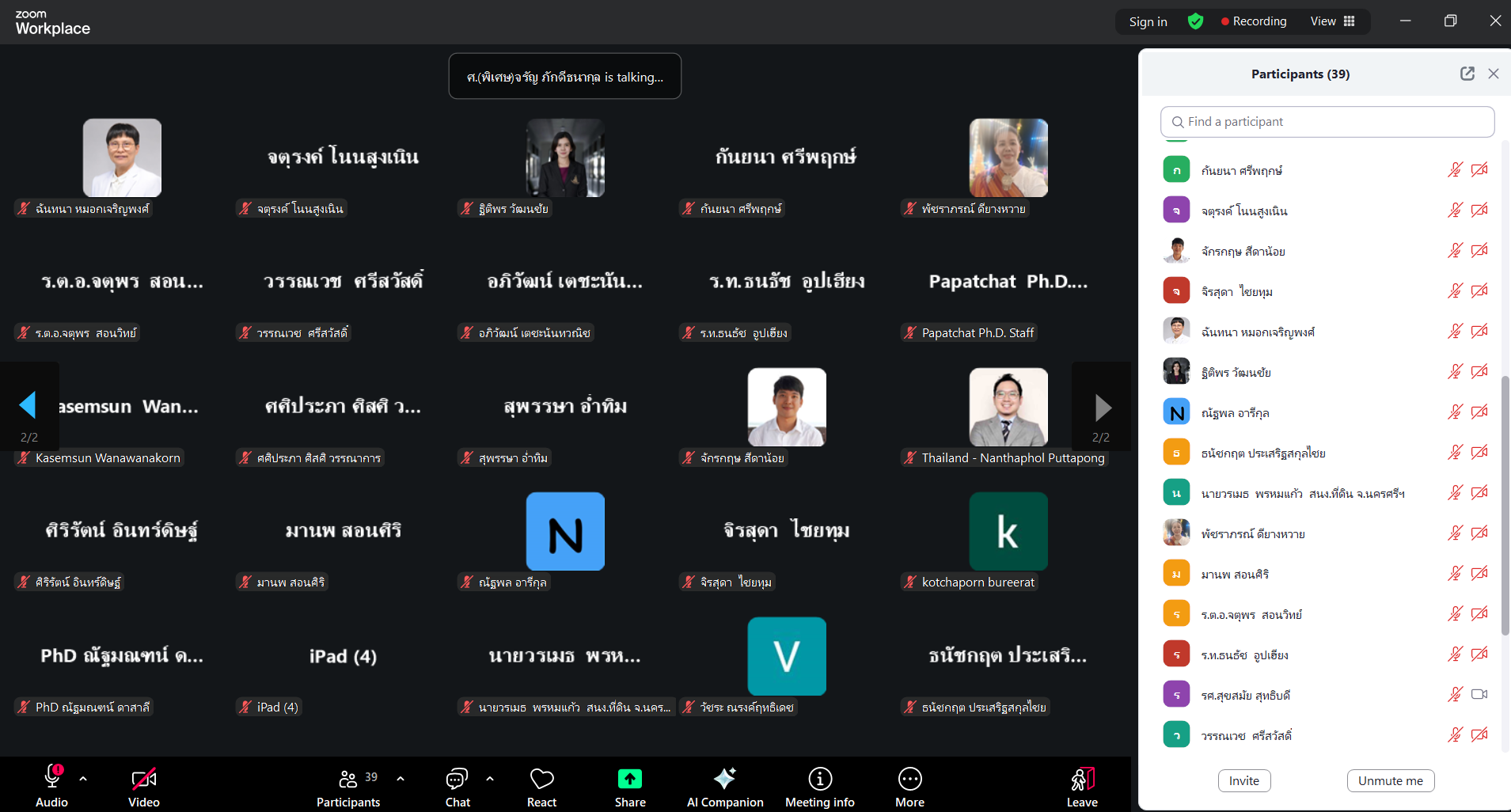Viewport: 1511px width, 812px height.
Task: Click the green encryption shield icon
Action: [1195, 21]
